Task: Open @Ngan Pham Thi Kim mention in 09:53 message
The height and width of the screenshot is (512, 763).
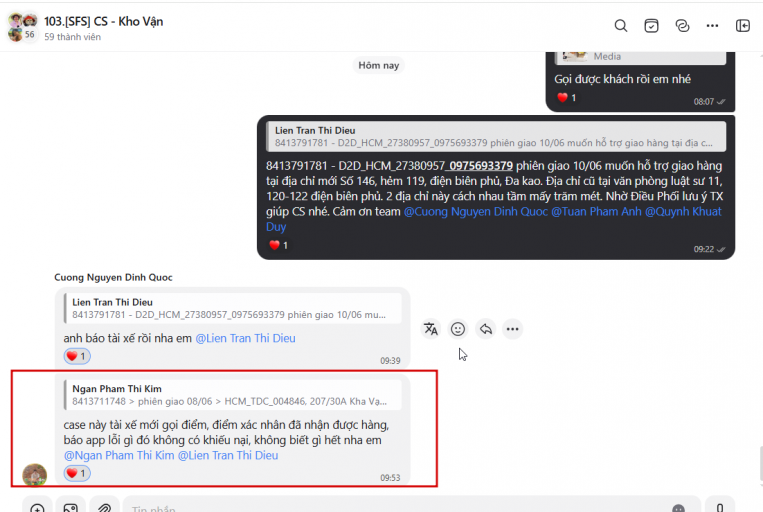Action: point(119,456)
